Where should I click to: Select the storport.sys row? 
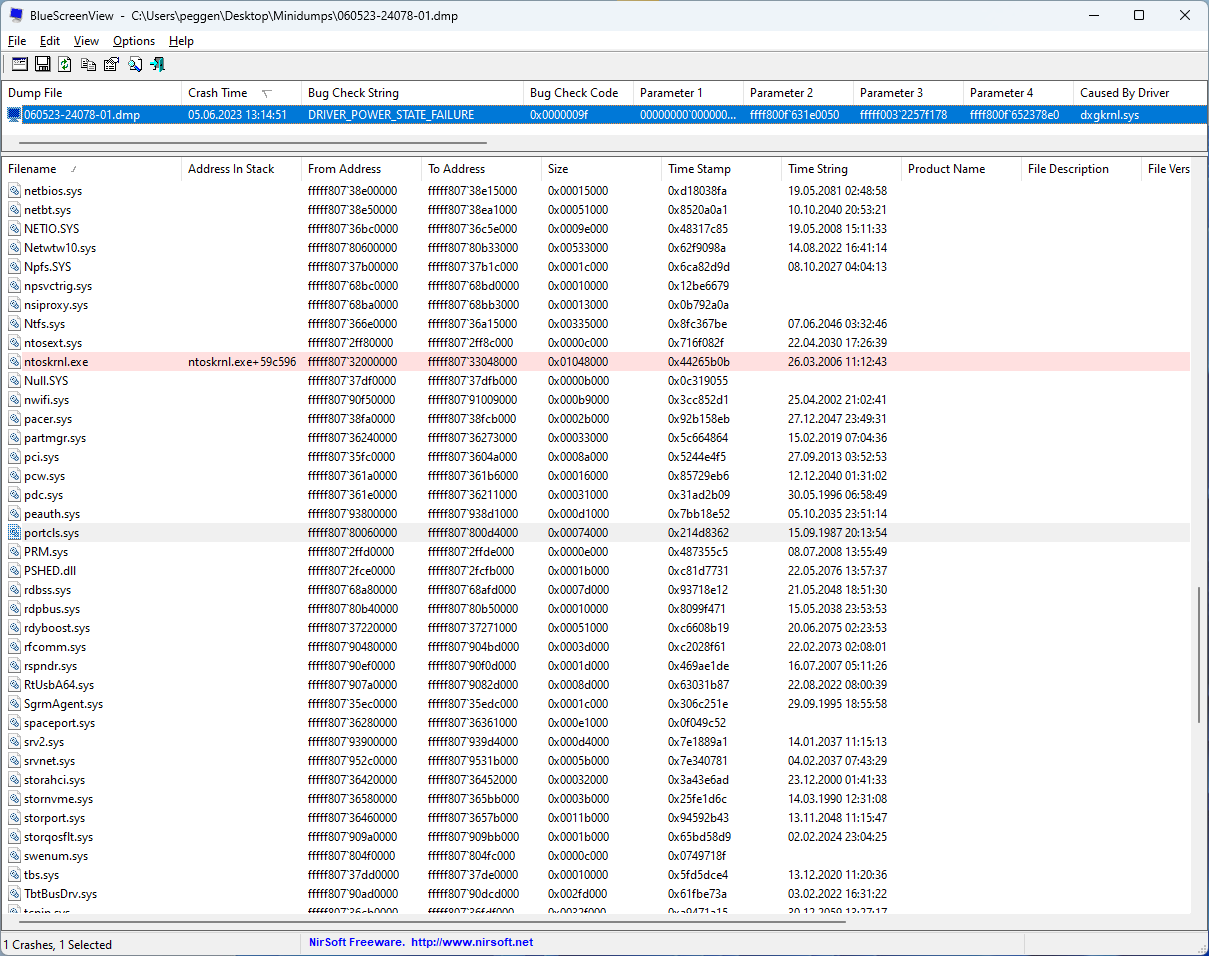597,818
